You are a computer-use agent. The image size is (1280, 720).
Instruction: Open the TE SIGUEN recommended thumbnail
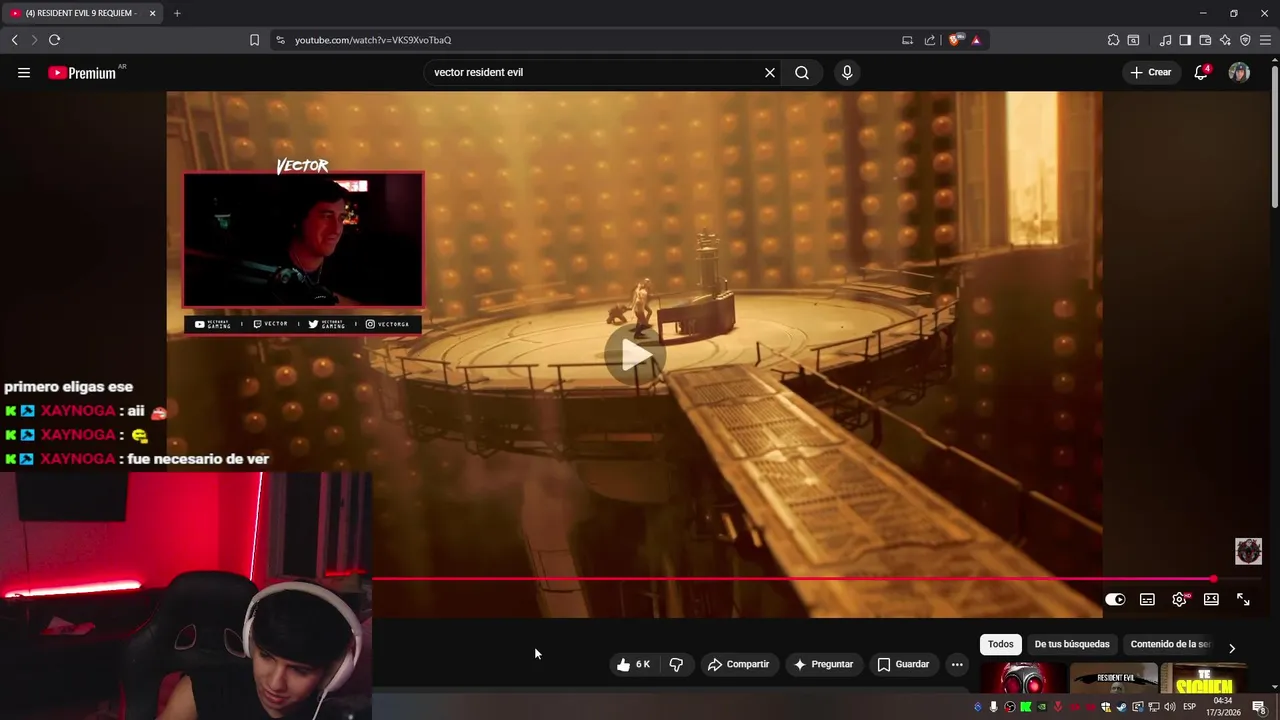point(1204,678)
